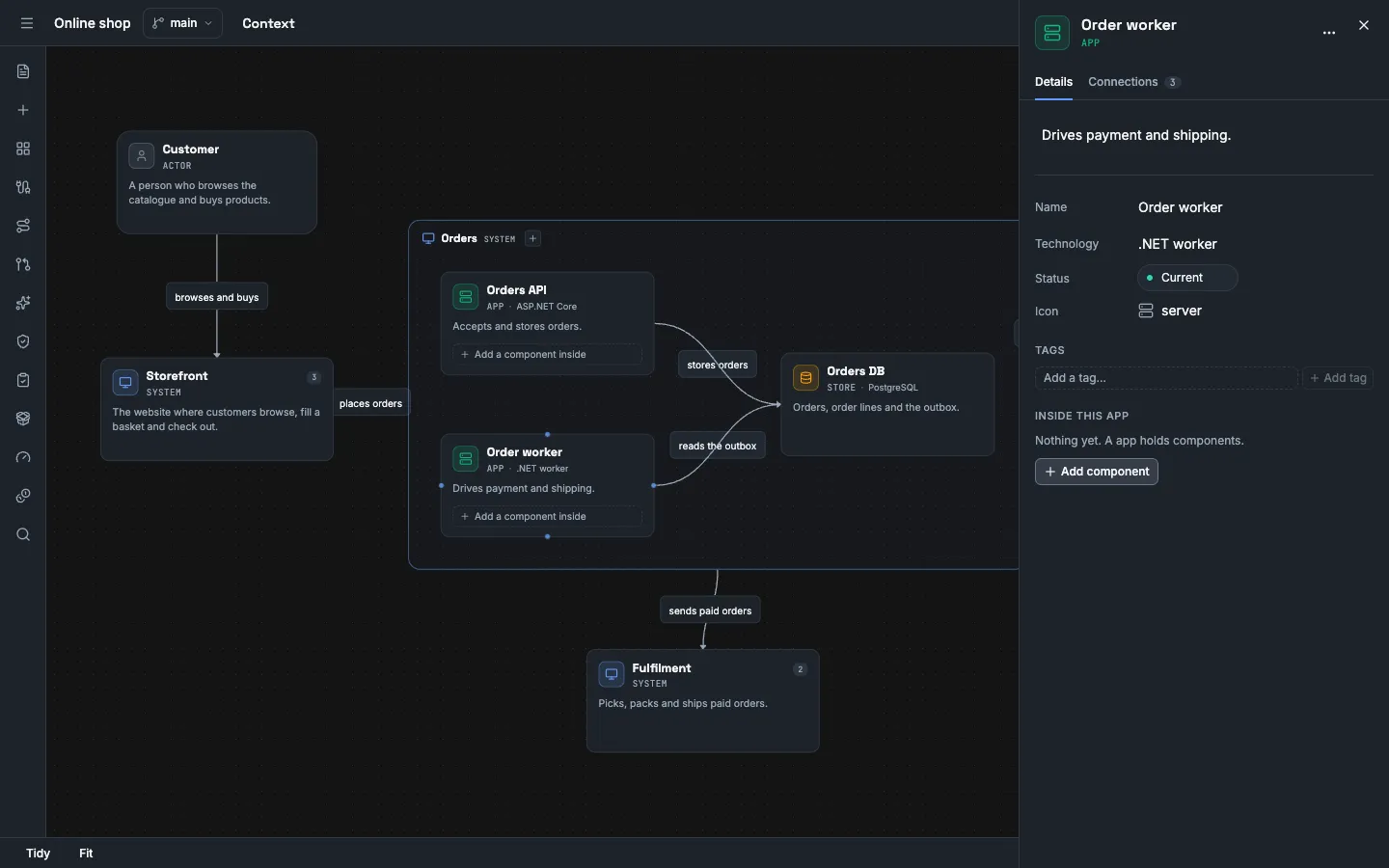Open the search icon in sidebar
Image resolution: width=1389 pixels, height=868 pixels.
coord(23,534)
